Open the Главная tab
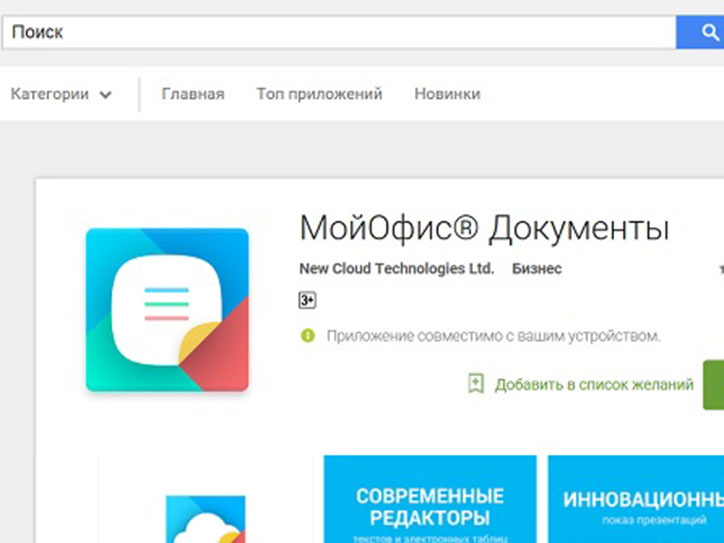Screen dimensions: 724x543 click(x=193, y=94)
